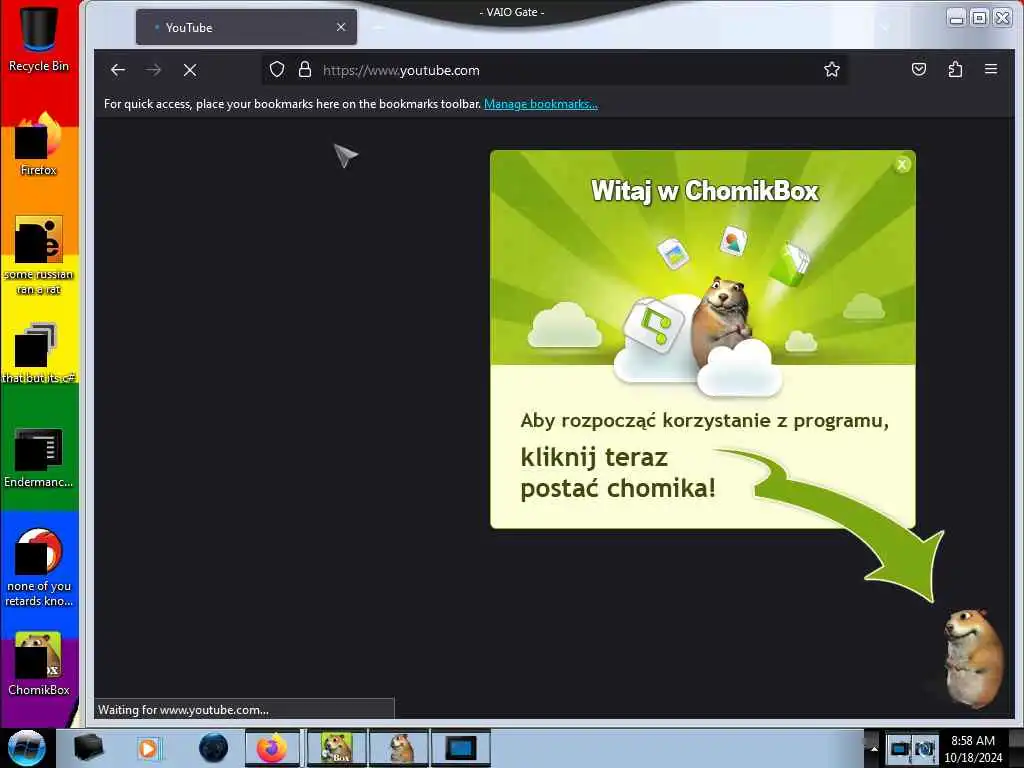Switch to ChomikBox taskbar button
This screenshot has width=1024, height=768.
point(336,748)
